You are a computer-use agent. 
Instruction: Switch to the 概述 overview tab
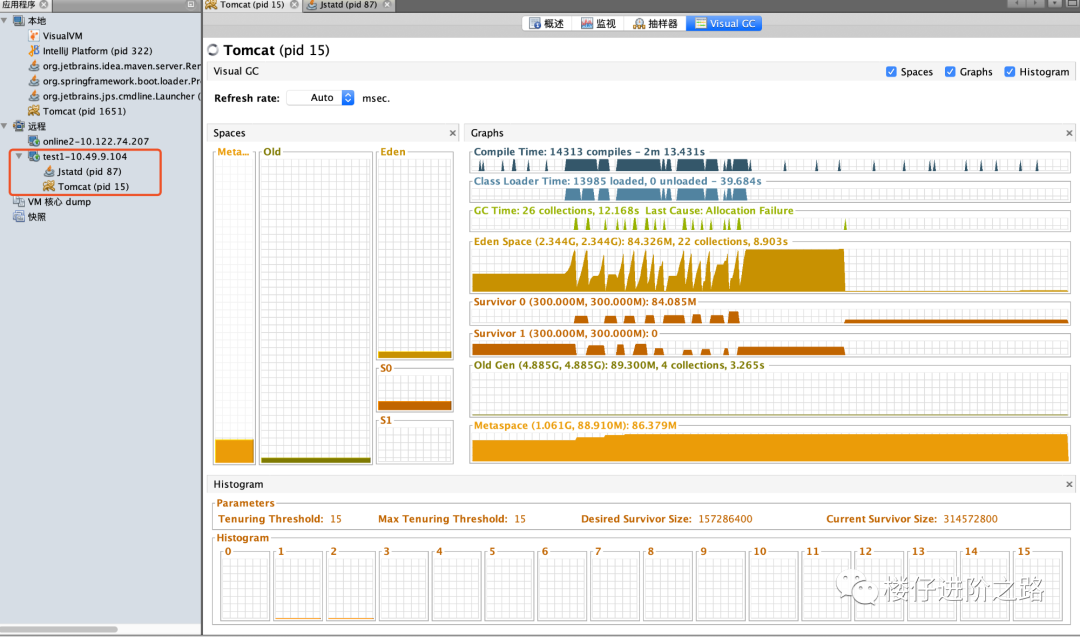pyautogui.click(x=547, y=23)
